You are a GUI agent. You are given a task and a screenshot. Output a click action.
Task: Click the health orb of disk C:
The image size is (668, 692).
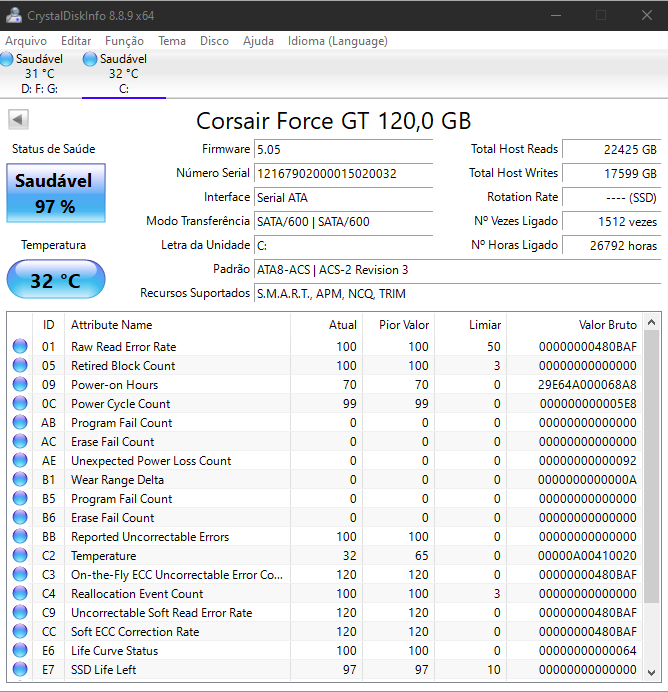pyautogui.click(x=90, y=59)
